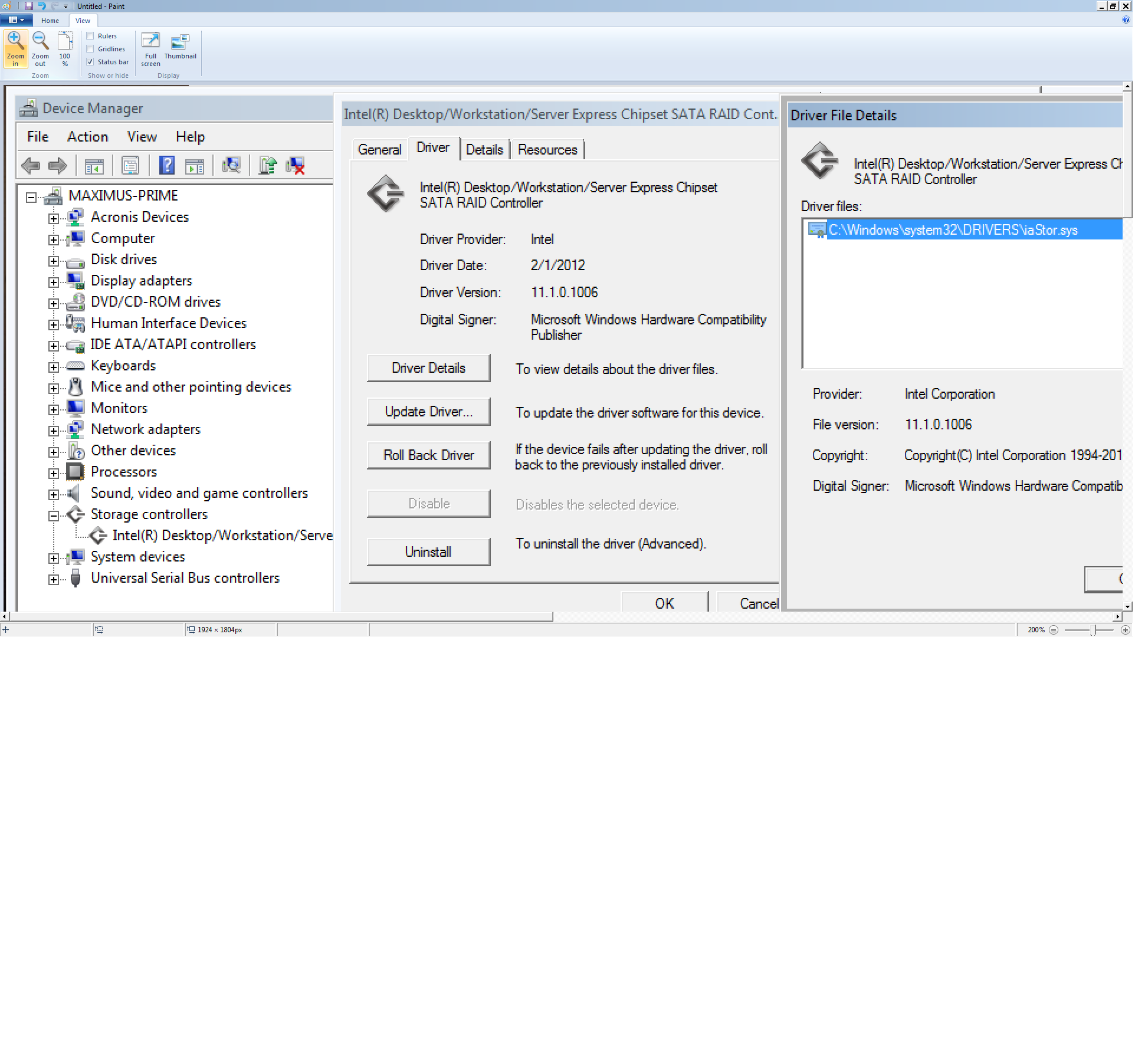Expand the Display adapters node

point(54,283)
